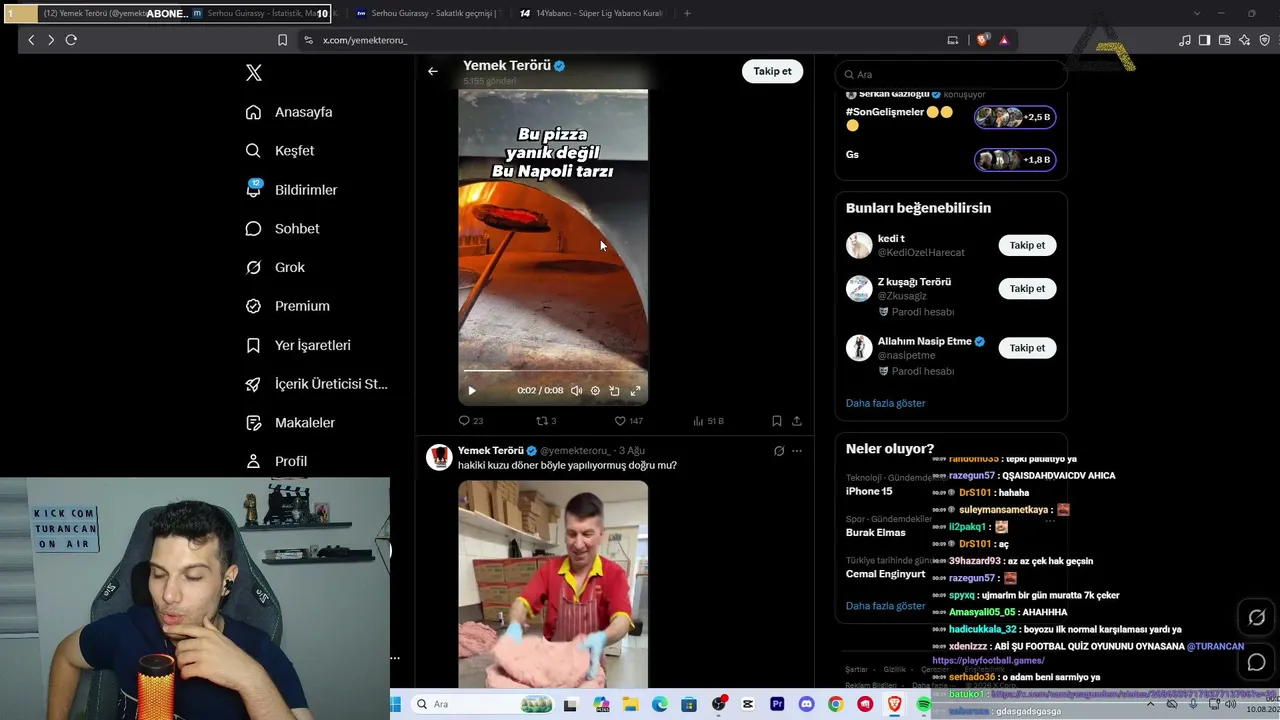Expand the tab search dropdown arrow

[x=1197, y=14]
